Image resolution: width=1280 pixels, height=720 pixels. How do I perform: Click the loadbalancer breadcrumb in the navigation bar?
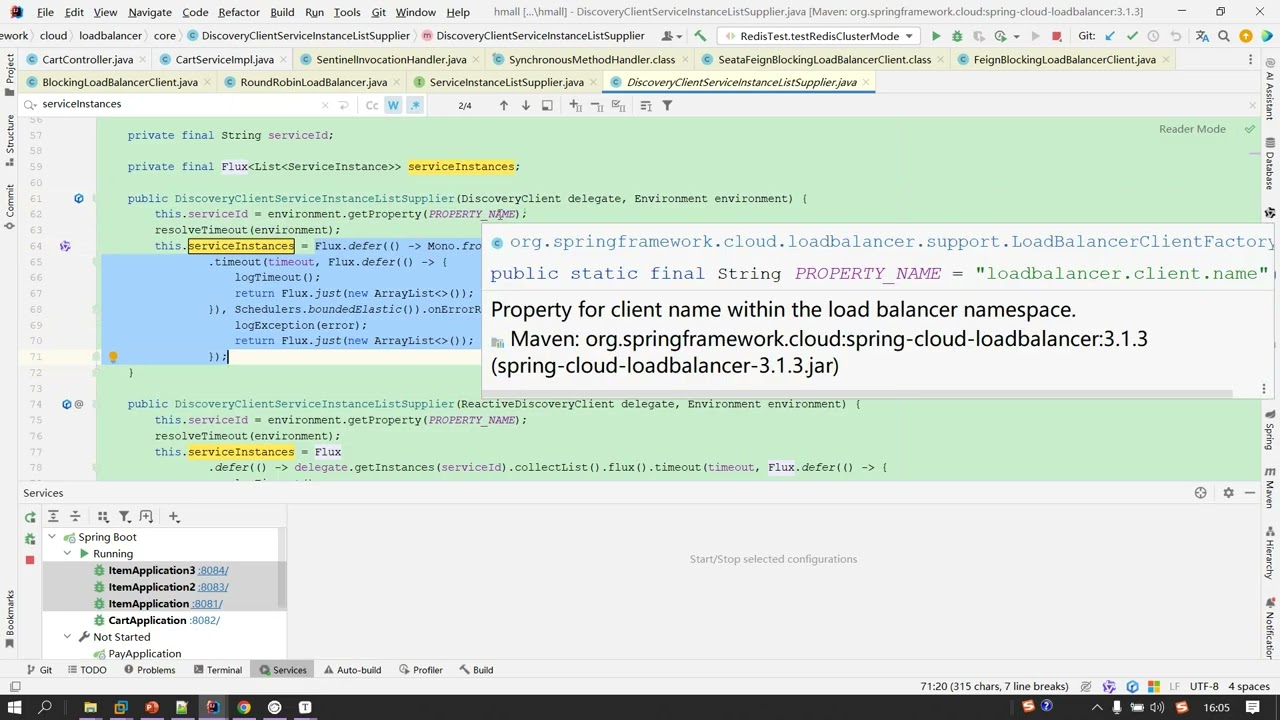click(x=110, y=36)
